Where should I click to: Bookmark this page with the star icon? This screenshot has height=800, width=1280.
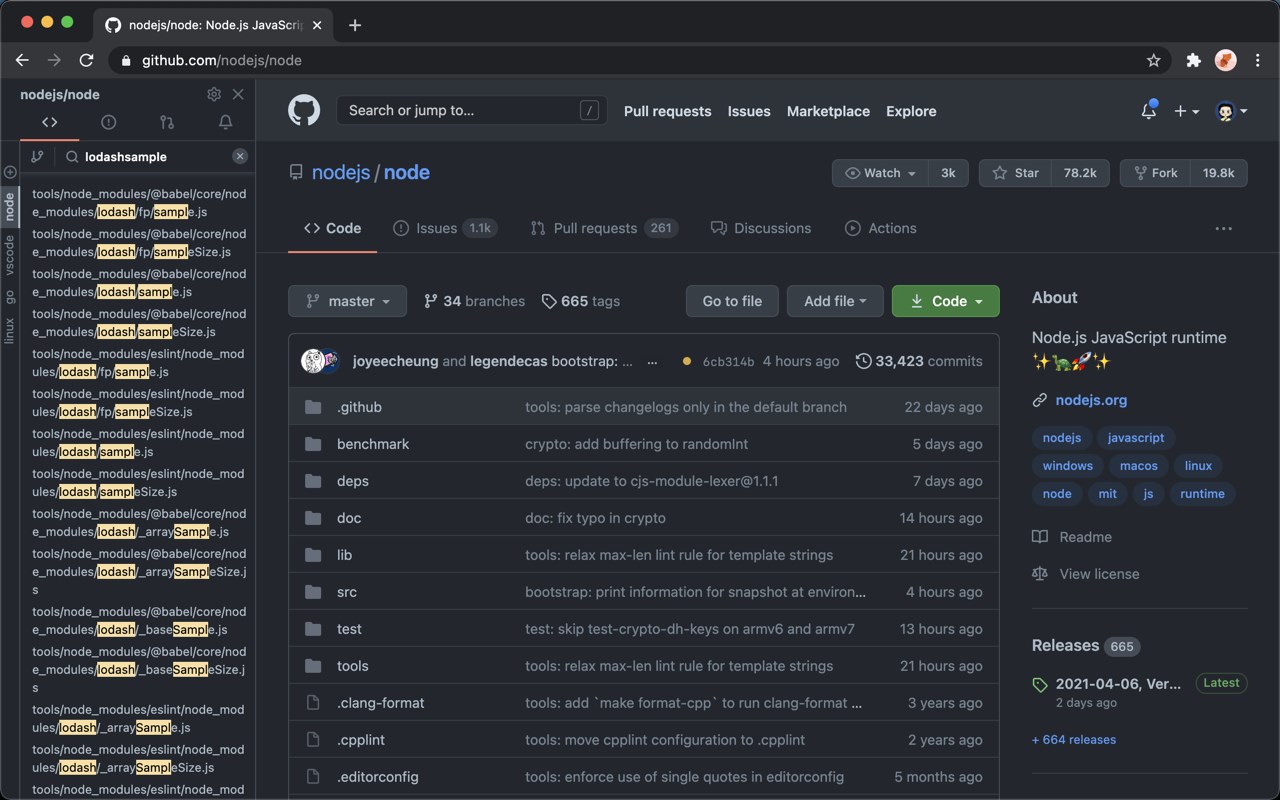point(1153,60)
